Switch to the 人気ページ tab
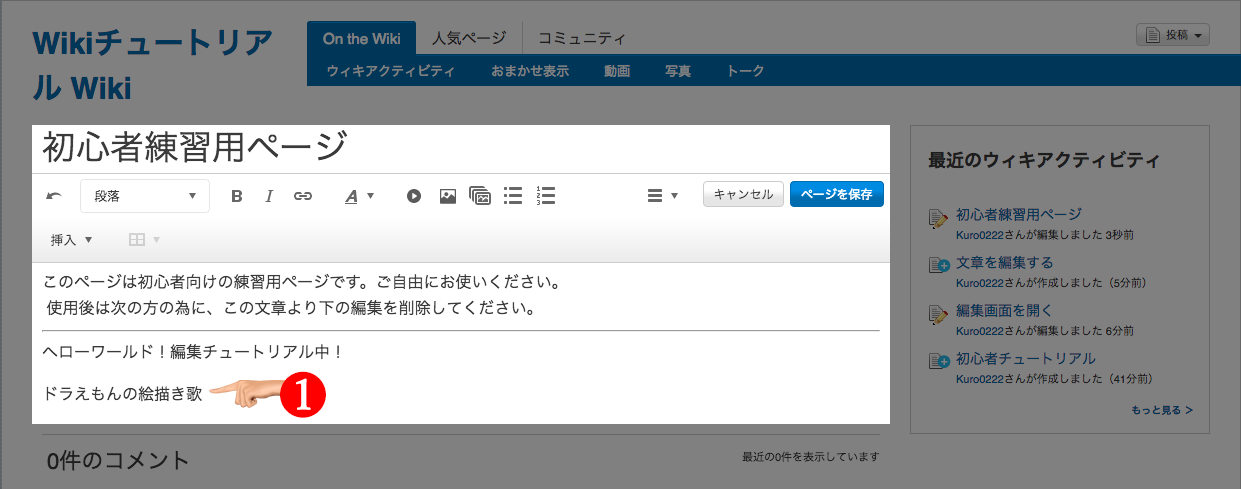1241x489 pixels. [x=469, y=39]
